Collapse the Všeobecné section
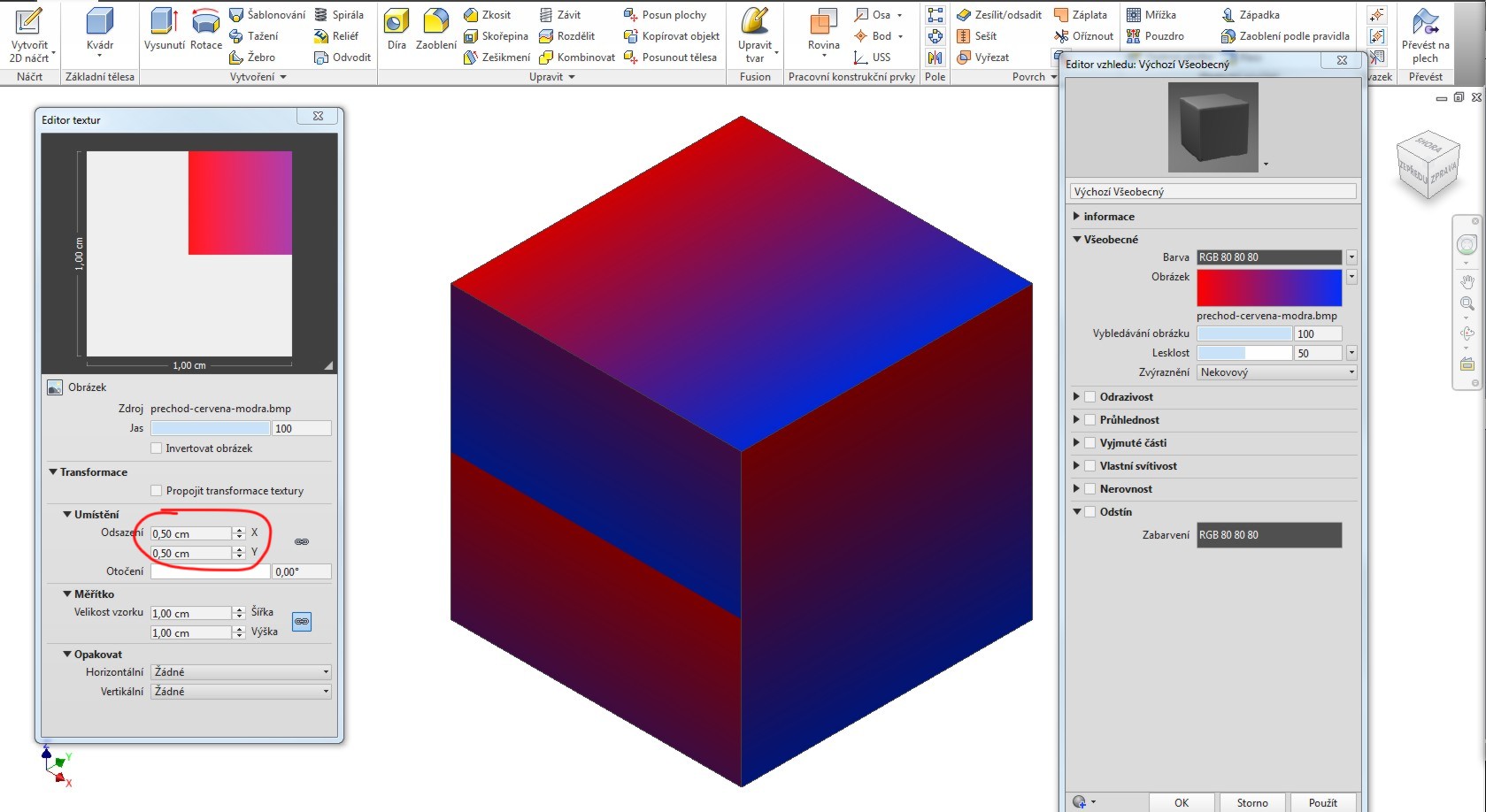 (x=1076, y=240)
